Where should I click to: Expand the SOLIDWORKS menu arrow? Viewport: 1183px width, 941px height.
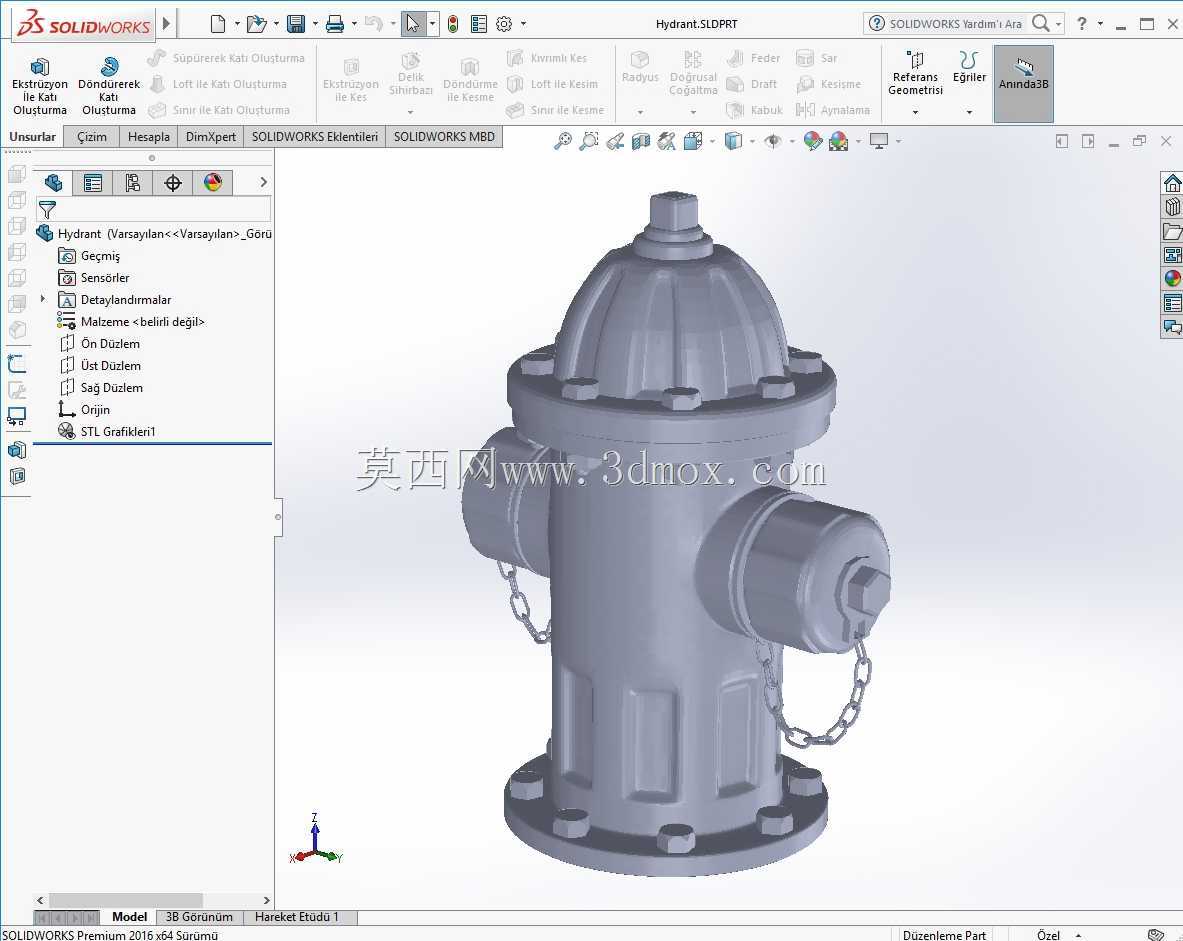coord(167,23)
